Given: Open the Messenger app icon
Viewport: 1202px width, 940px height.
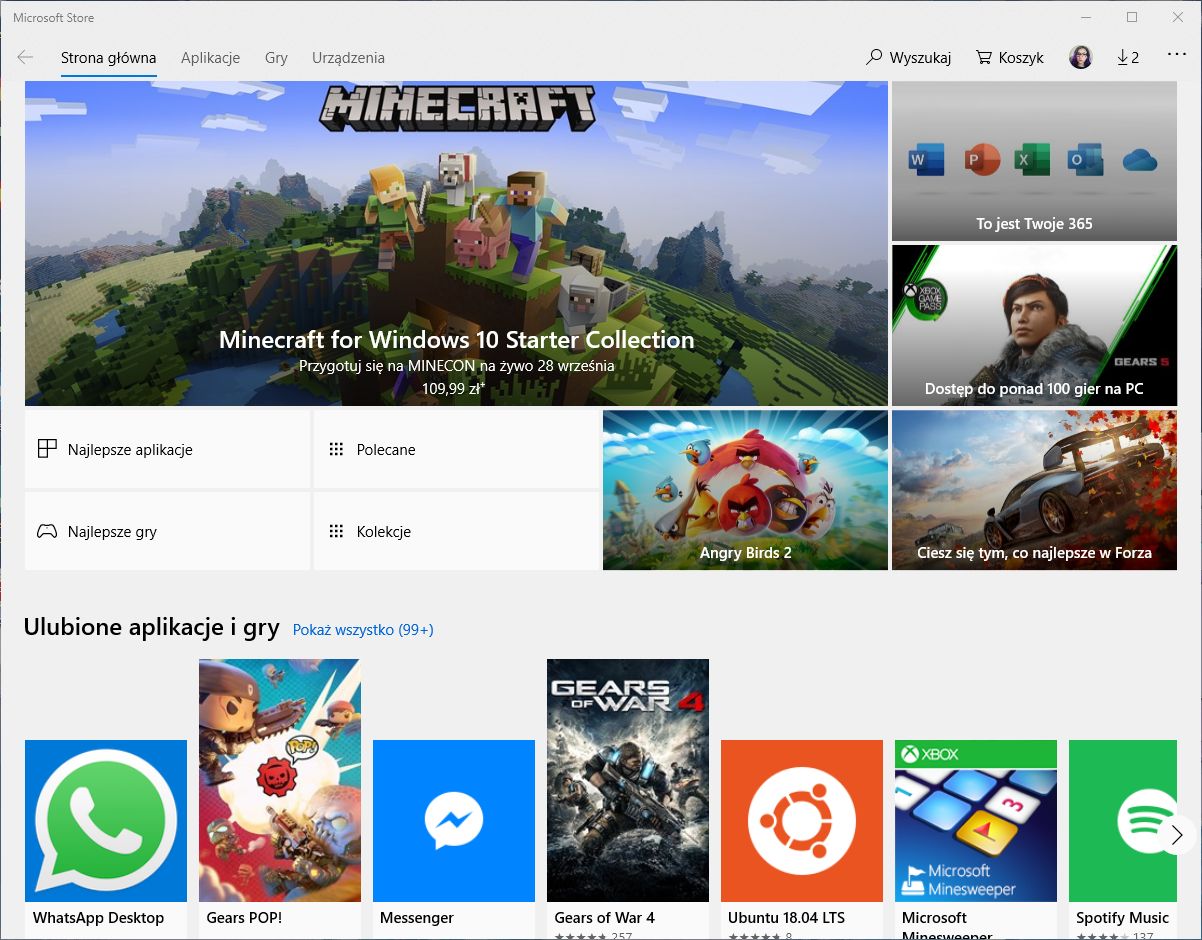Looking at the screenshot, I should [454, 821].
